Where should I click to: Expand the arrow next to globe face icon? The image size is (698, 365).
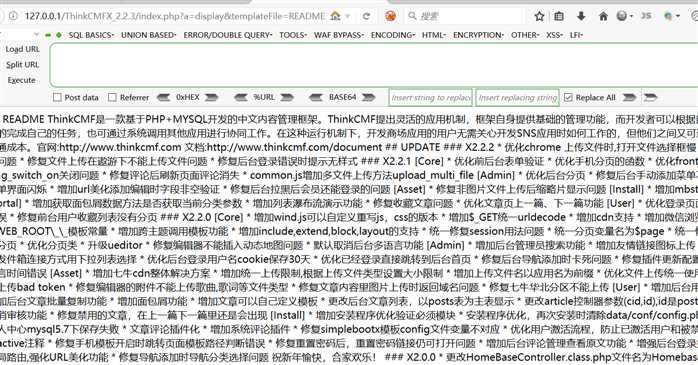631,16
